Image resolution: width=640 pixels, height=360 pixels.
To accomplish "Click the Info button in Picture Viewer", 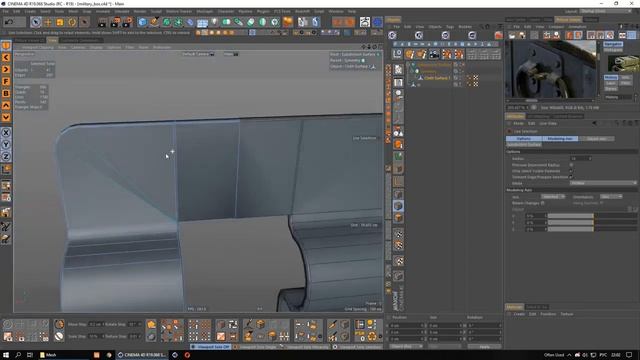I will pyautogui.click(x=625, y=78).
